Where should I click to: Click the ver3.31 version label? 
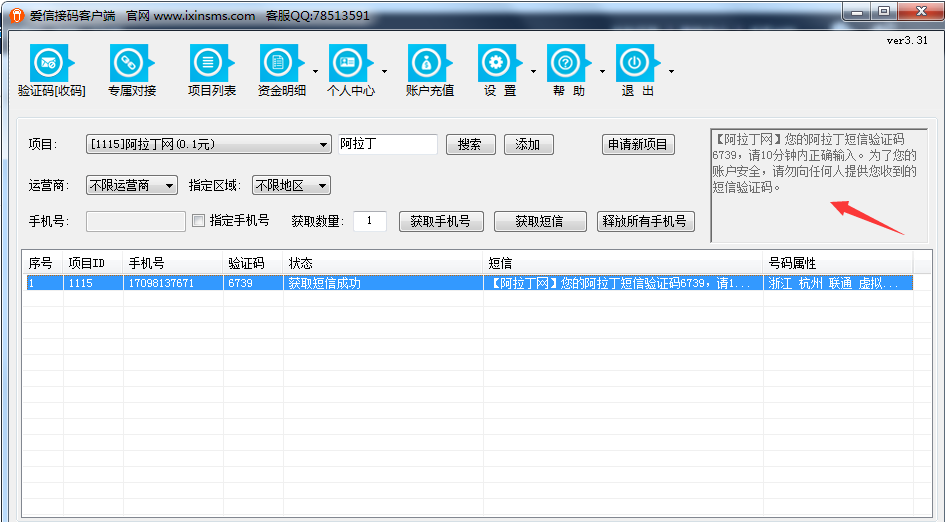pyautogui.click(x=907, y=40)
